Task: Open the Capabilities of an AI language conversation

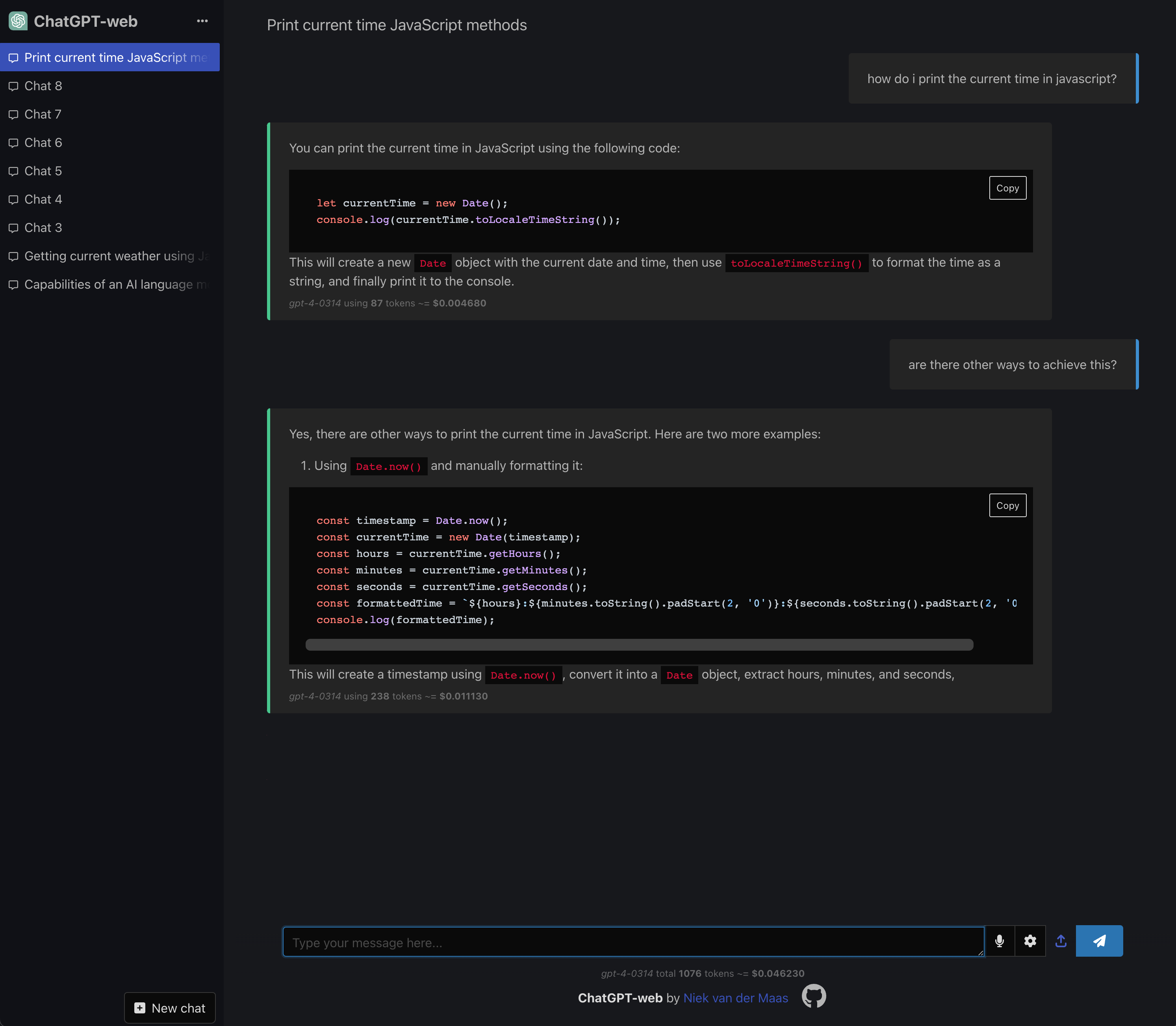Action: (x=109, y=284)
